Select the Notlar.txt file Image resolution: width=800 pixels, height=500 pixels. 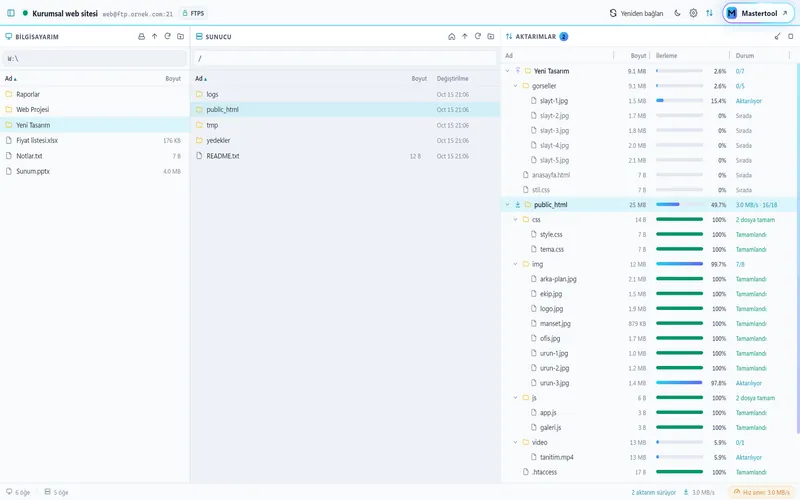tap(95, 156)
